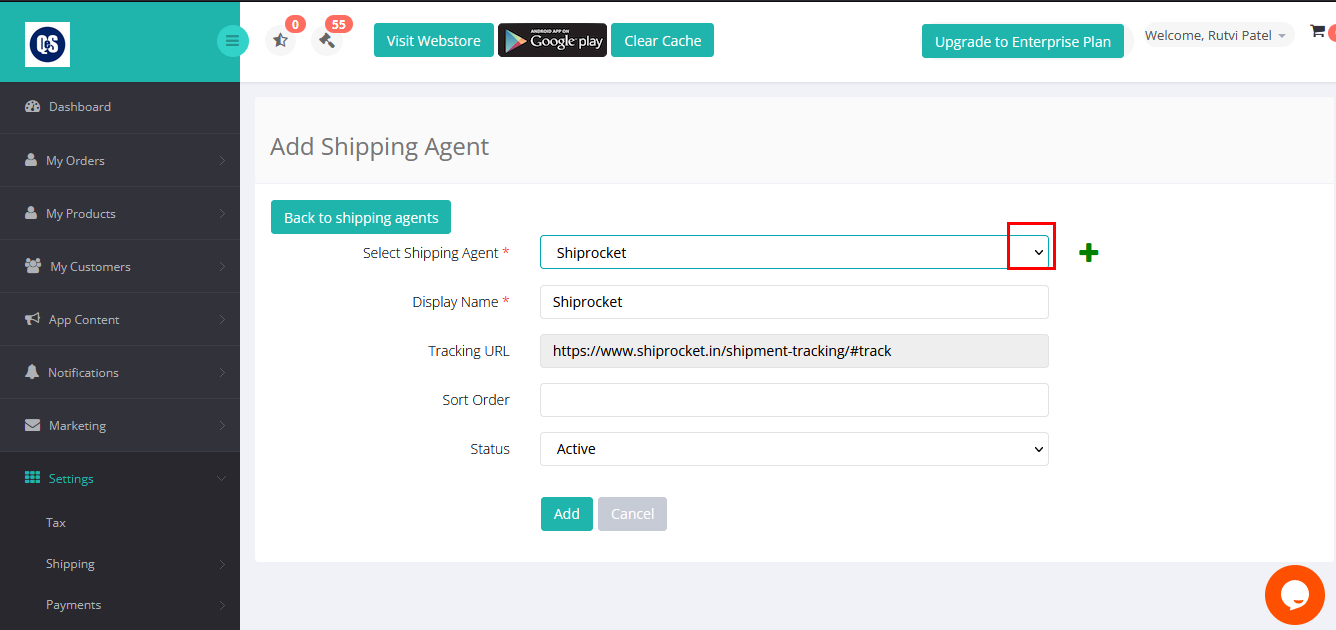Click the Tracking URL field
Image resolution: width=1336 pixels, height=630 pixels.
[794, 351]
